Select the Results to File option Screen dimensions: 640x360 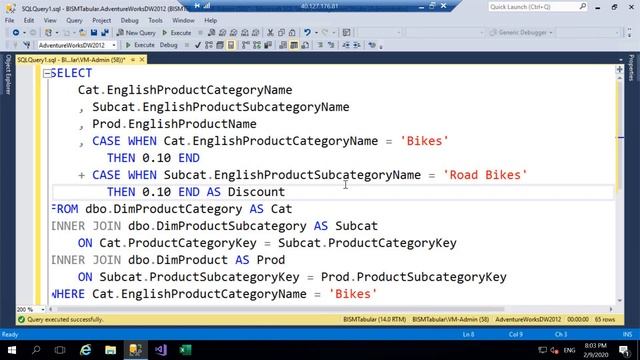pyautogui.click(x=305, y=45)
